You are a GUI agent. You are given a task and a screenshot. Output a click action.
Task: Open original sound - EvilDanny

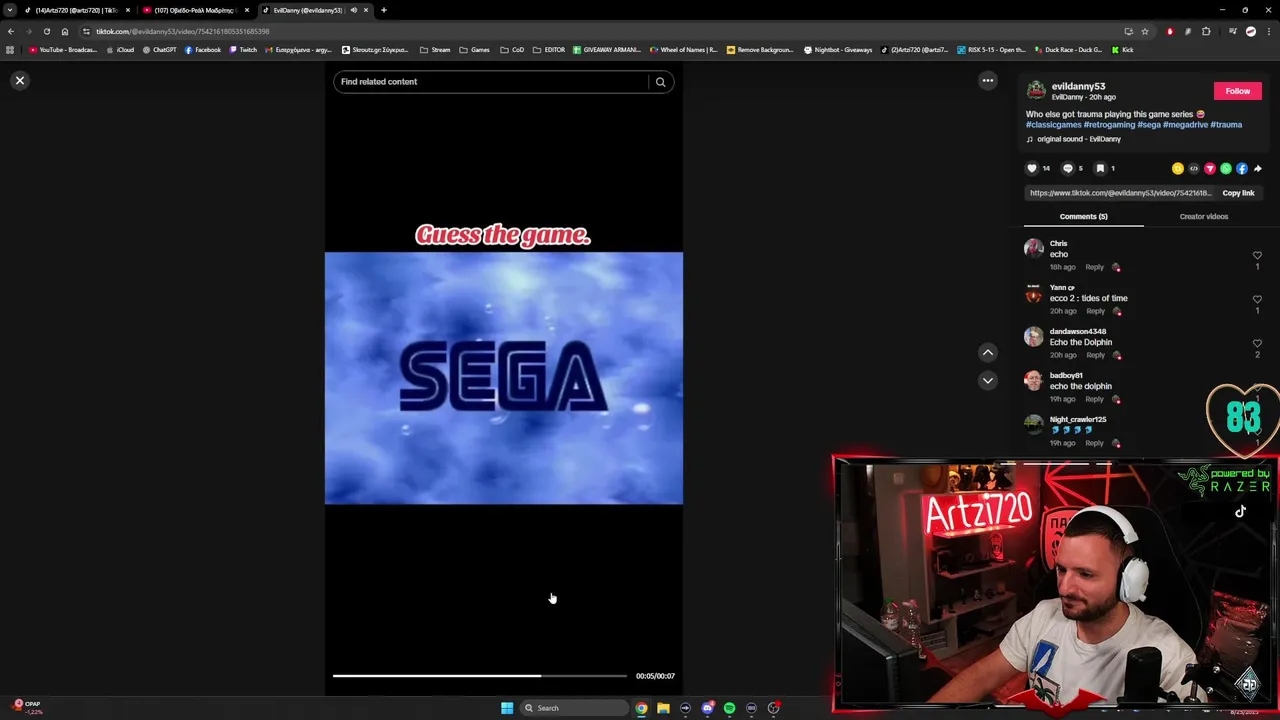point(1079,139)
